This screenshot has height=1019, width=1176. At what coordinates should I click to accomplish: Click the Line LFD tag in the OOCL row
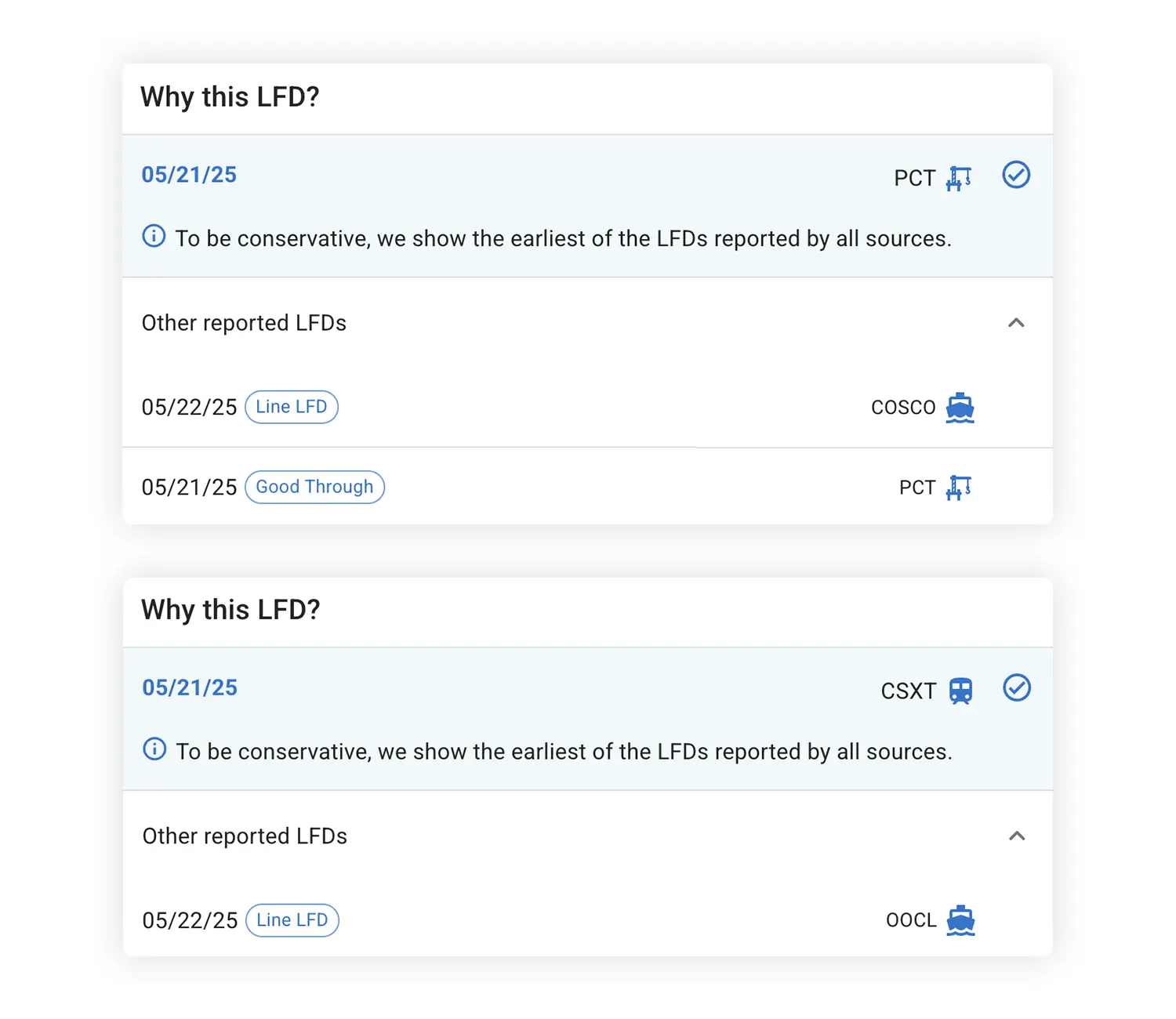292,920
